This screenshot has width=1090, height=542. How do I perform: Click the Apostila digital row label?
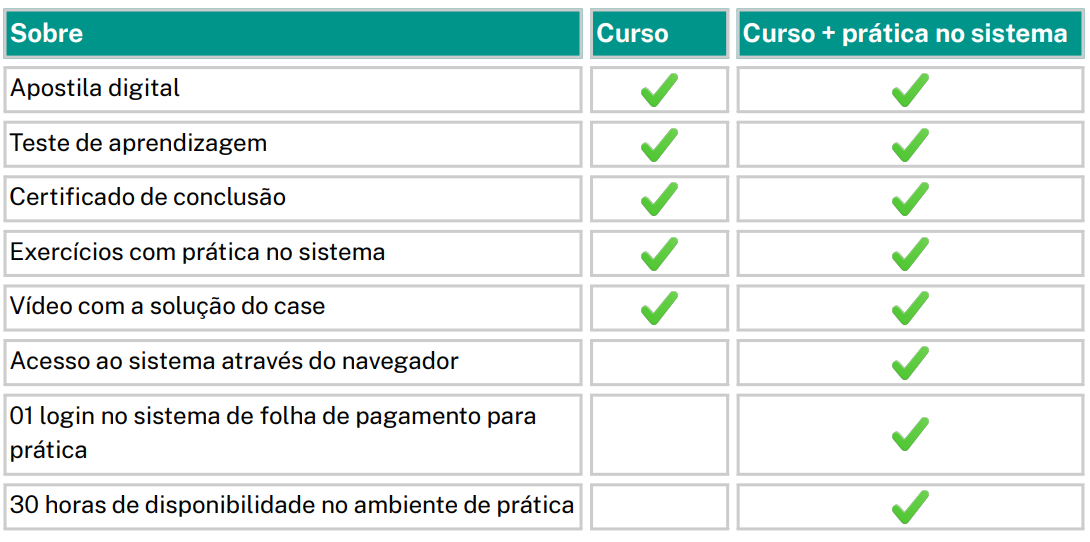pyautogui.click(x=95, y=88)
